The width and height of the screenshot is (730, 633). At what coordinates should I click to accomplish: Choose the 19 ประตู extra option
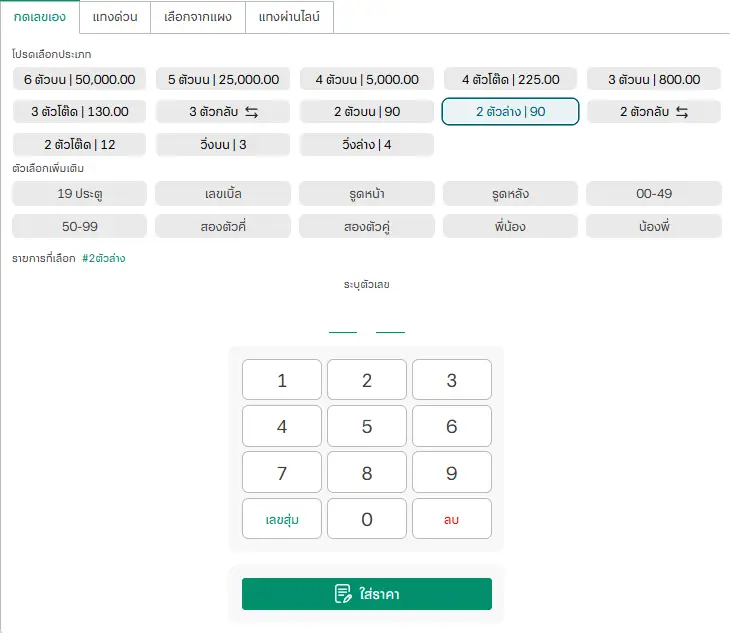coord(80,194)
